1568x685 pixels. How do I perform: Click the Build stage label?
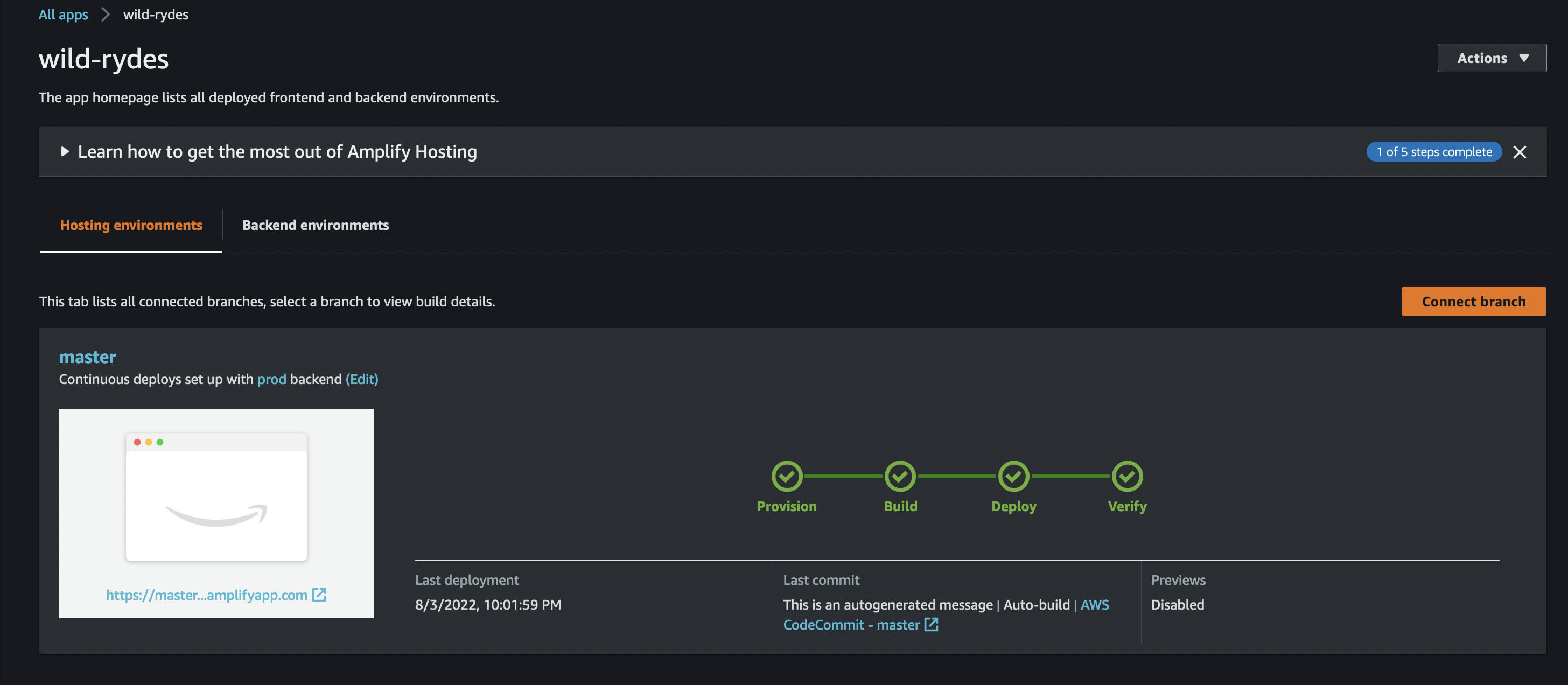(900, 506)
